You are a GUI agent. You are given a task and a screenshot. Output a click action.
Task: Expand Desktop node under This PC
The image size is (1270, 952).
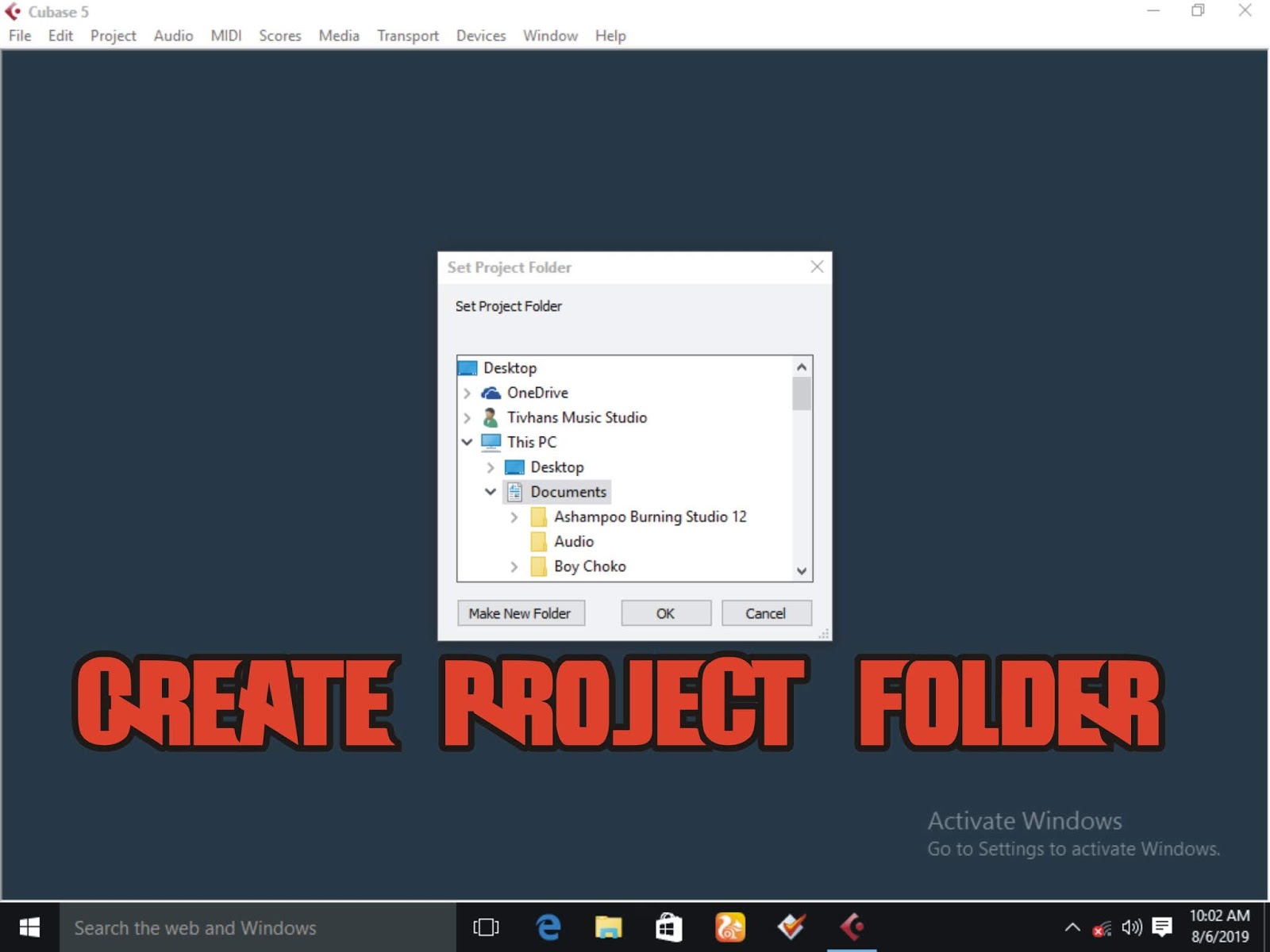pos(491,467)
